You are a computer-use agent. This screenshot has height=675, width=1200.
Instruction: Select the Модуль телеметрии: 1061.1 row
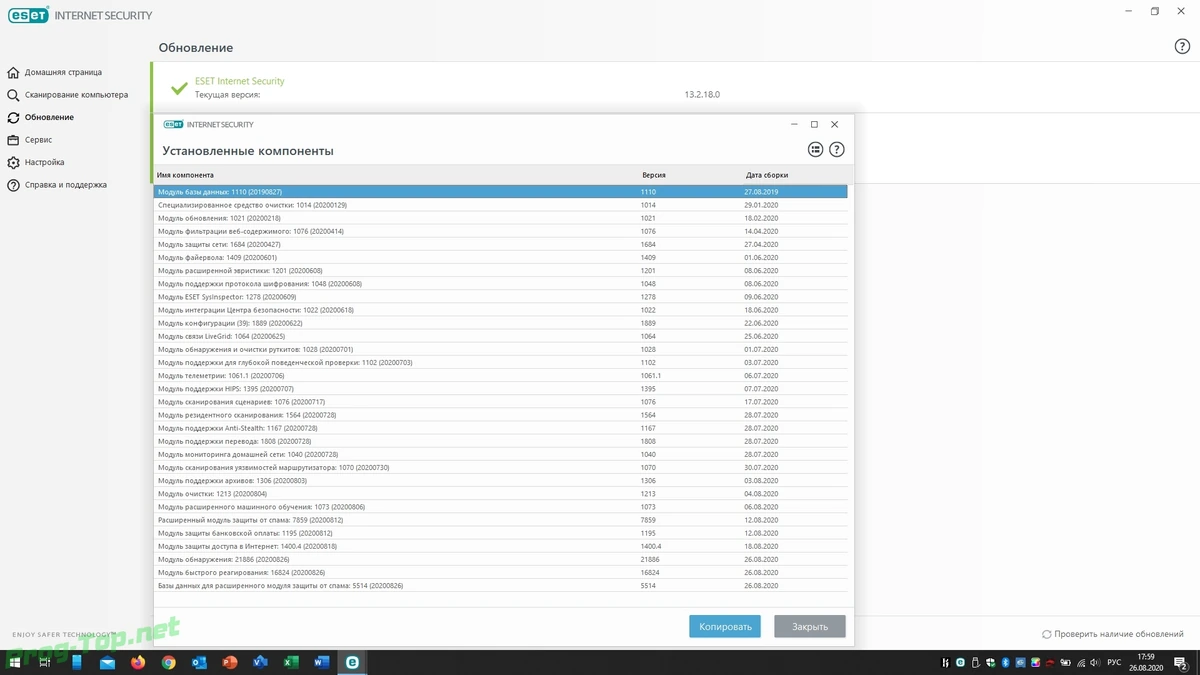(500, 376)
